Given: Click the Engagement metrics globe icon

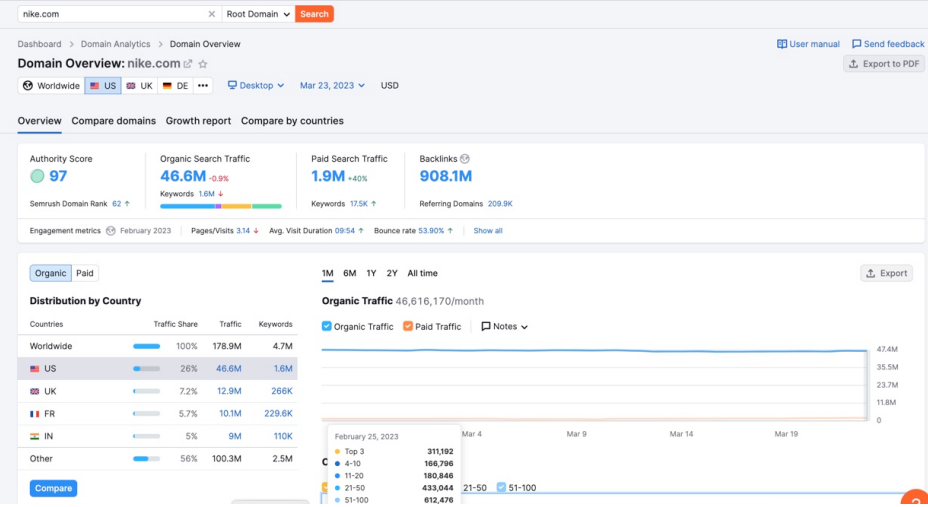Looking at the screenshot, I should coord(111,231).
